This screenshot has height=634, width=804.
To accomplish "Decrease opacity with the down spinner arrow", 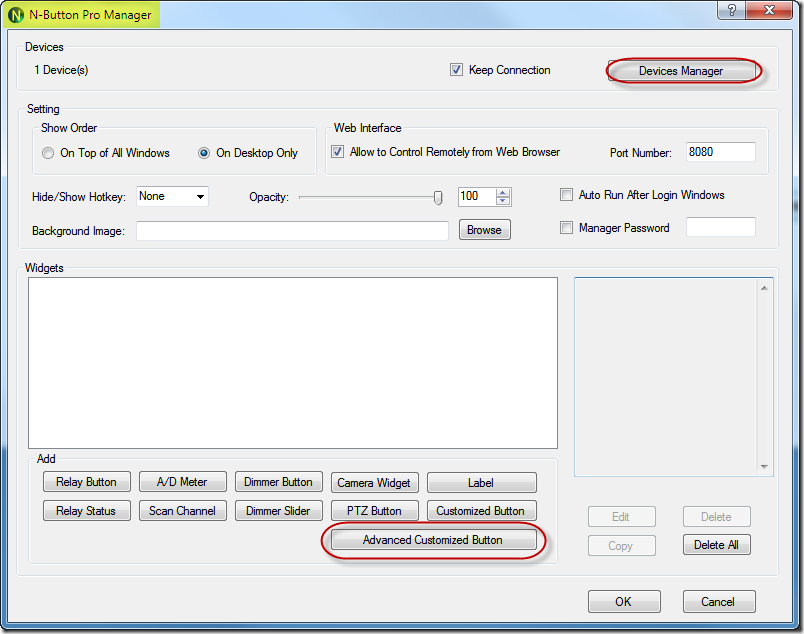I will coord(503,201).
